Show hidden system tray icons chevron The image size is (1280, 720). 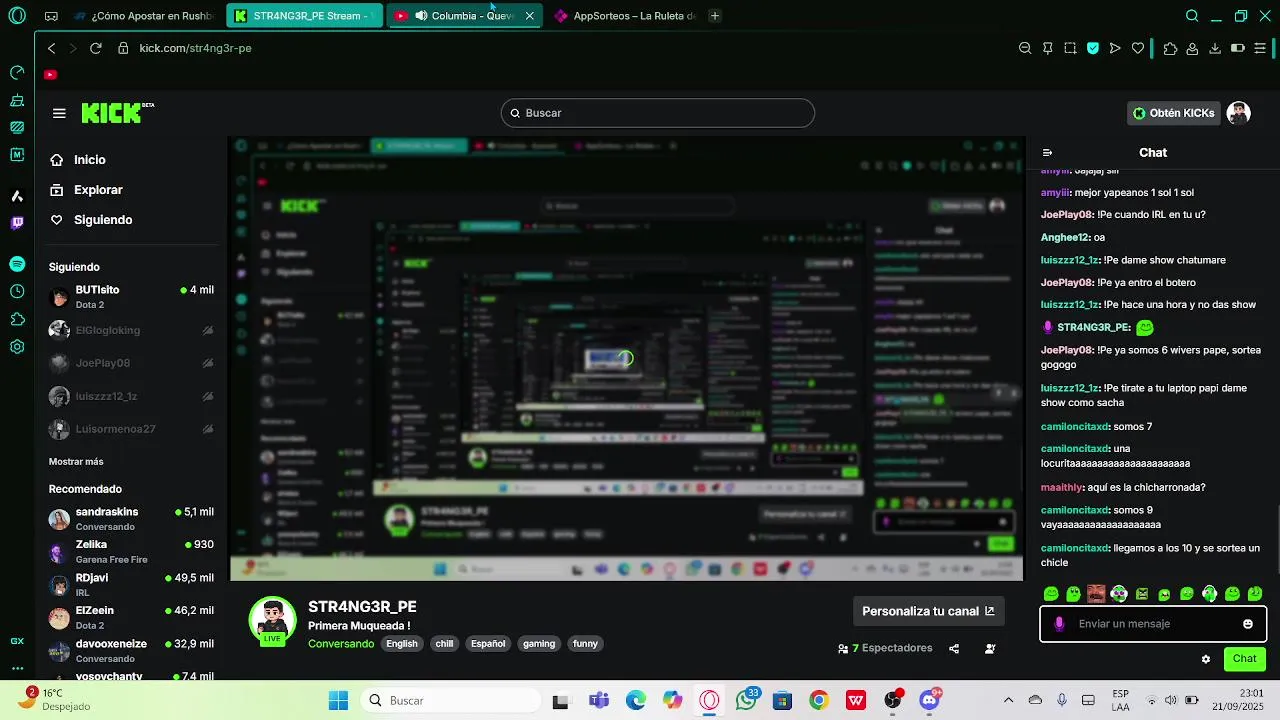tap(1008, 701)
